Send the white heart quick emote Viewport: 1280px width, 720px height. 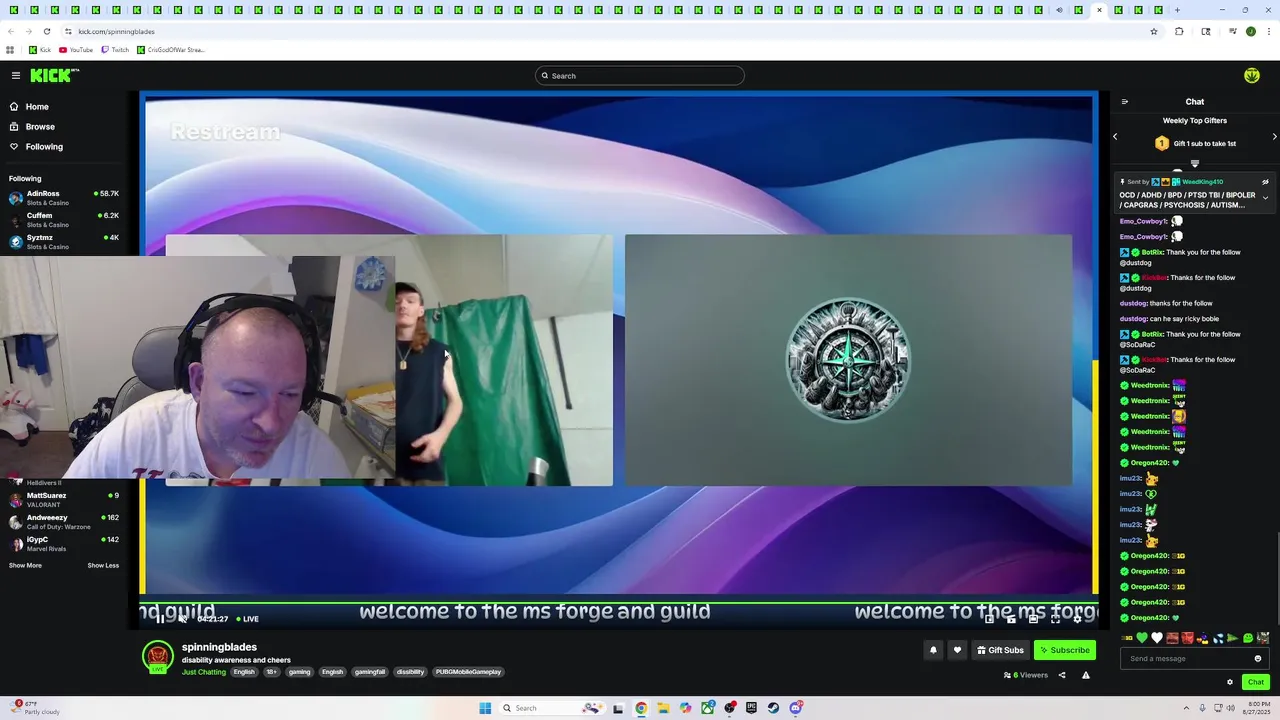[1157, 638]
